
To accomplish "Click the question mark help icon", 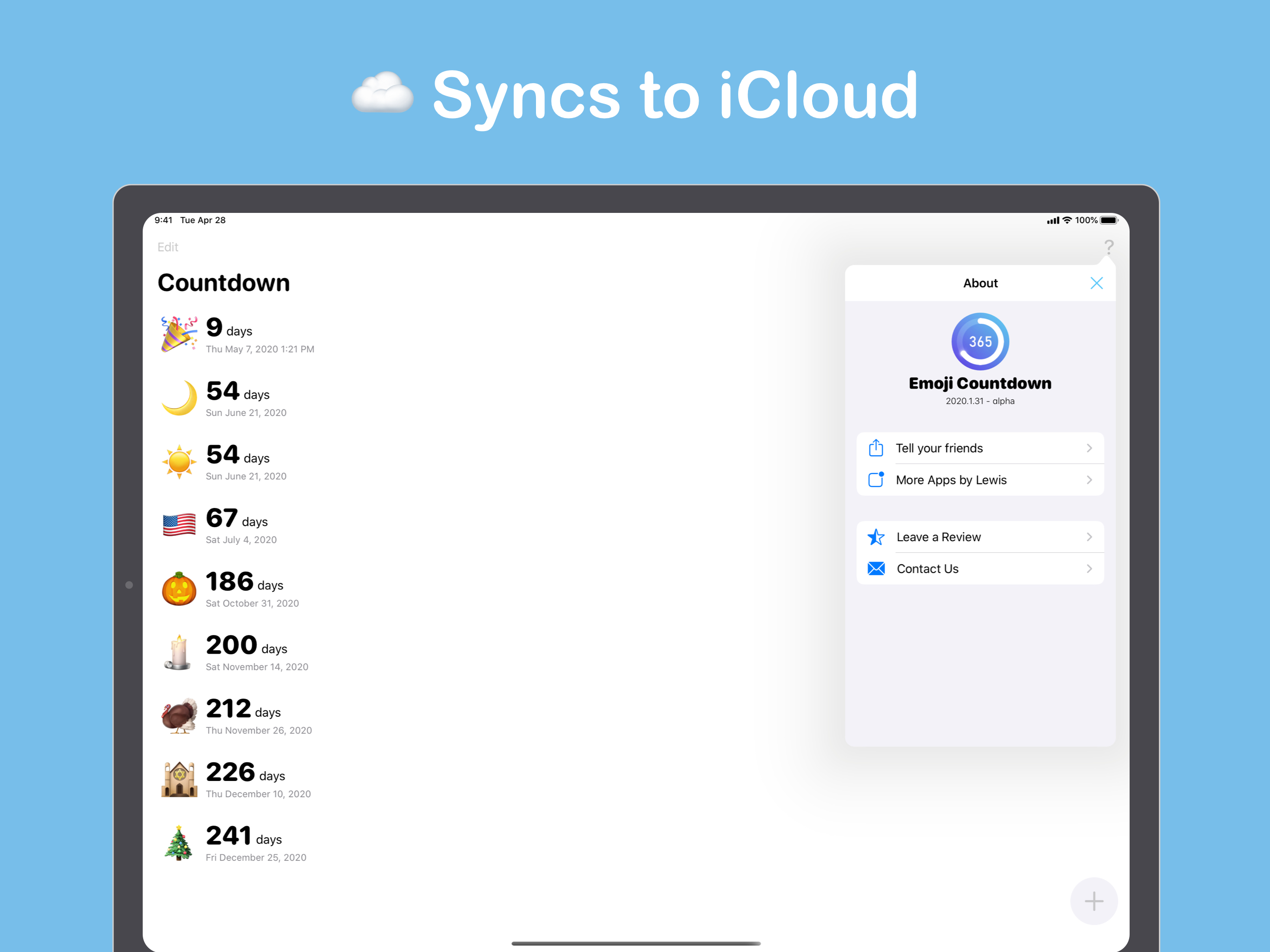I will pos(1109,247).
